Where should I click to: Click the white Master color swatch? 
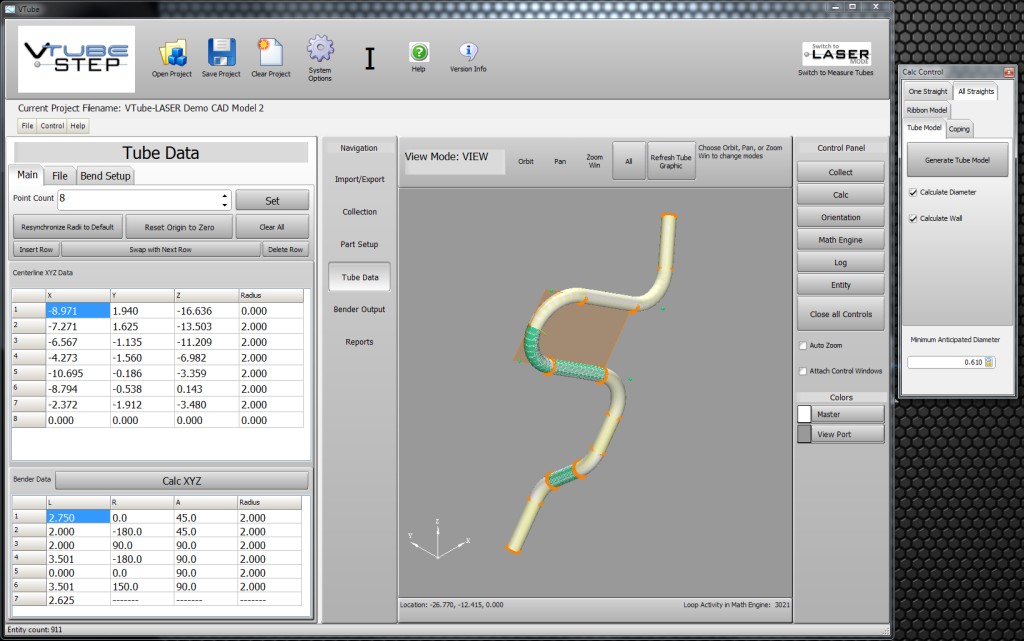(x=805, y=414)
